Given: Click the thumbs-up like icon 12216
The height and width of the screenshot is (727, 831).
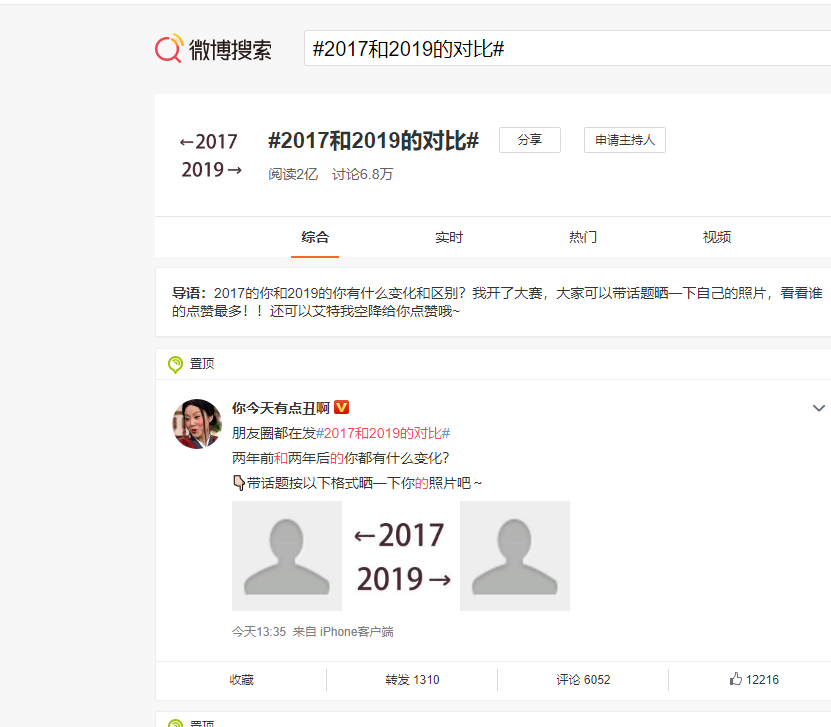Looking at the screenshot, I should [x=736, y=679].
